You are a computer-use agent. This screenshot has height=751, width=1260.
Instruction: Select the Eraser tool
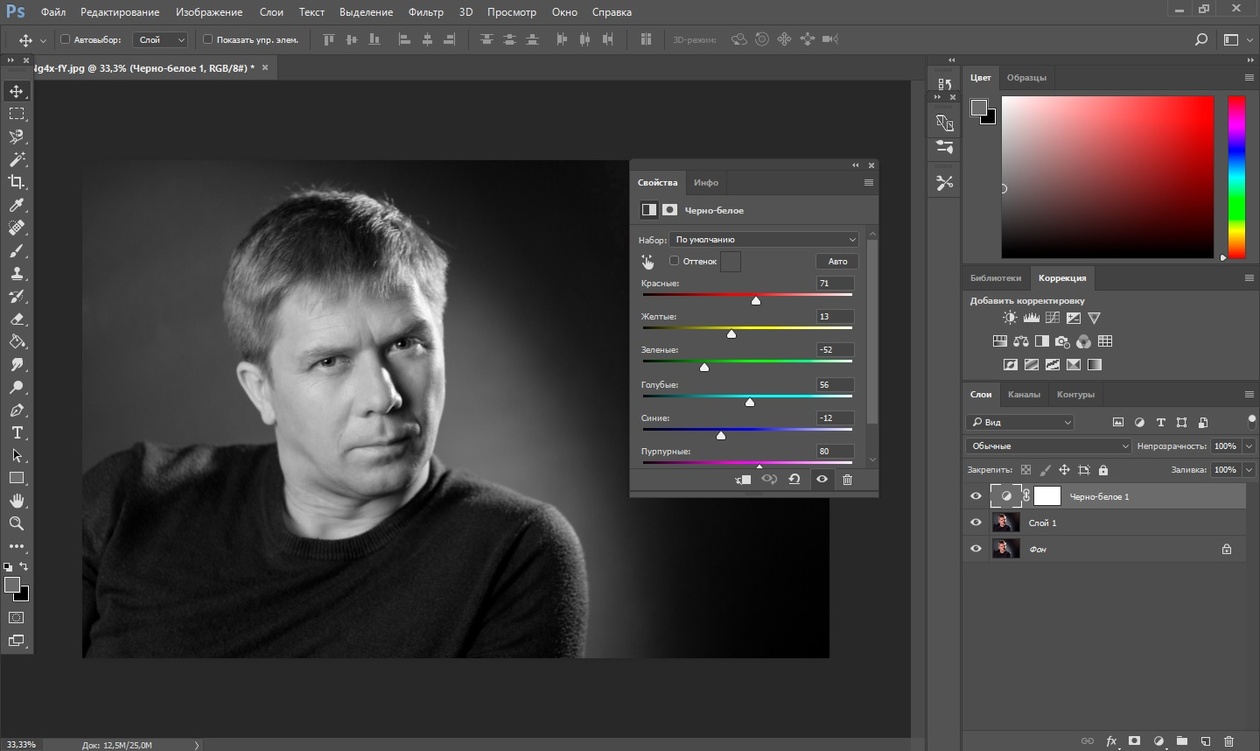17,319
